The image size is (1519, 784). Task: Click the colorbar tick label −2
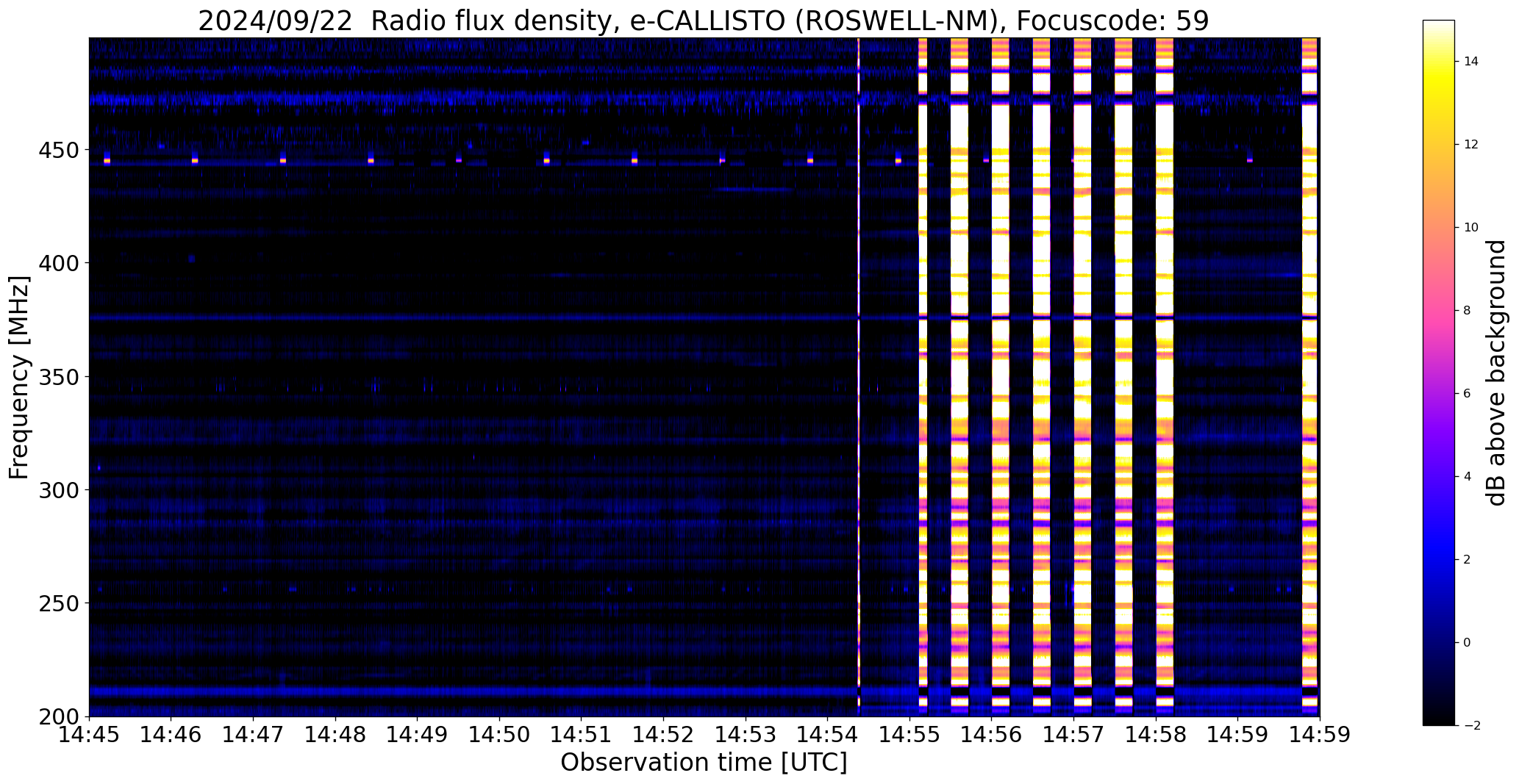click(1471, 726)
